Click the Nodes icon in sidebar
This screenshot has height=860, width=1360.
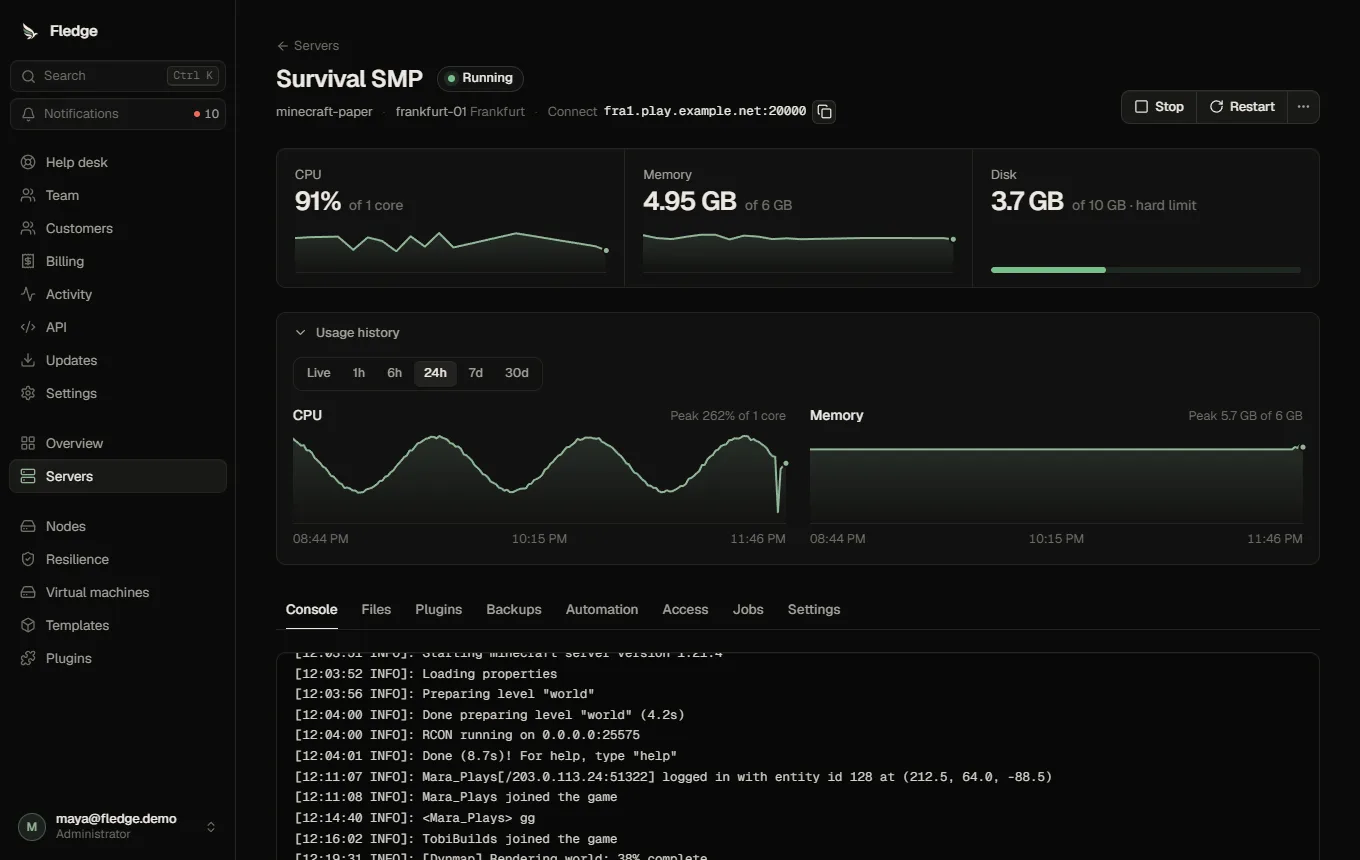point(28,526)
